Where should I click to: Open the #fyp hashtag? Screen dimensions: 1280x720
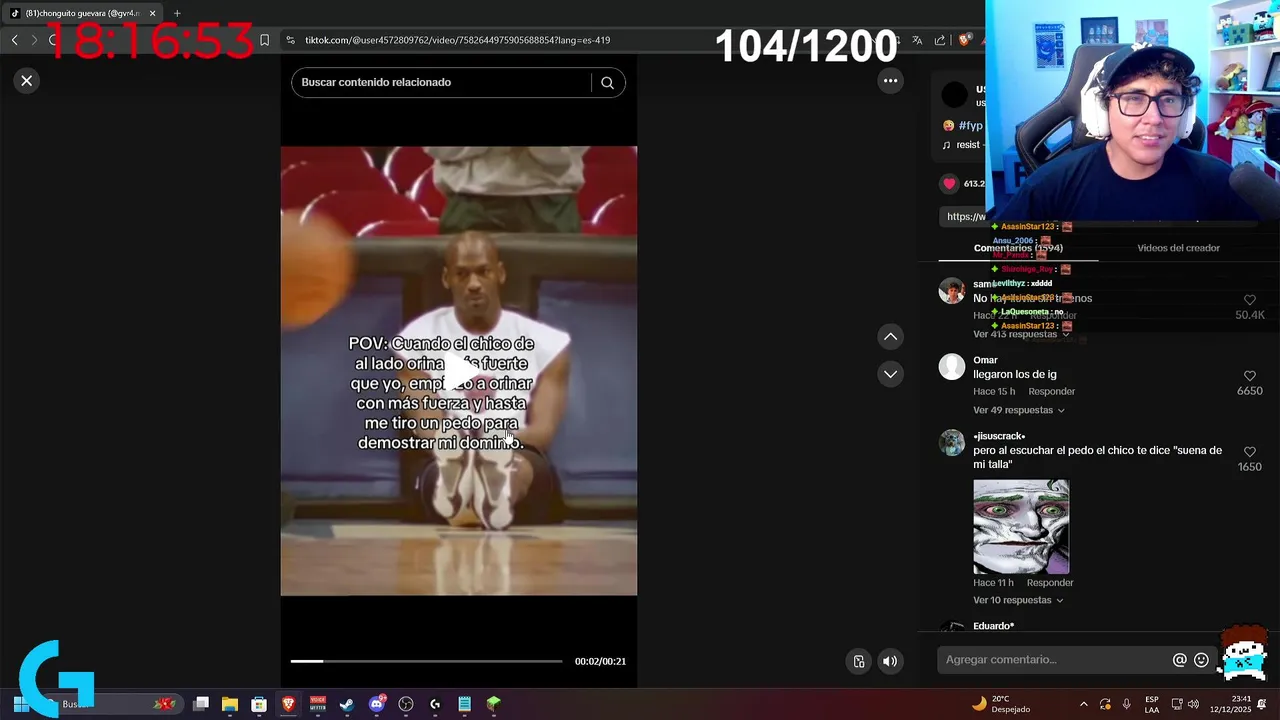pos(970,126)
